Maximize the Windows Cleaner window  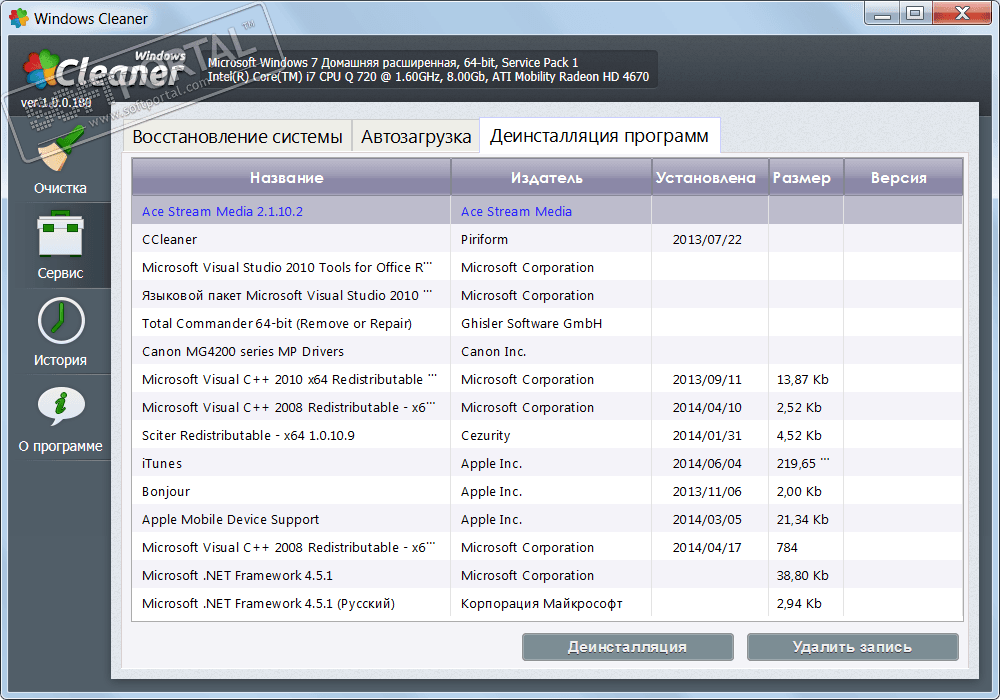tap(915, 13)
